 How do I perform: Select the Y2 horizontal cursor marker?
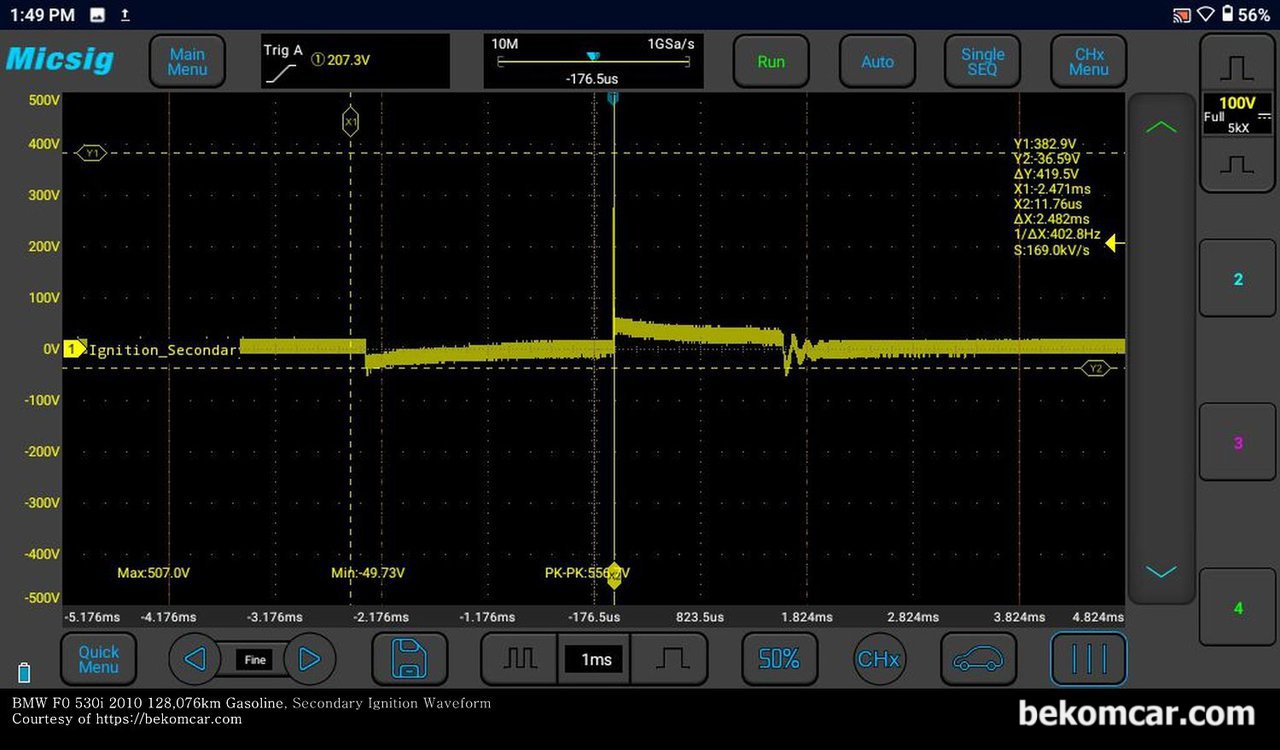coord(1096,368)
